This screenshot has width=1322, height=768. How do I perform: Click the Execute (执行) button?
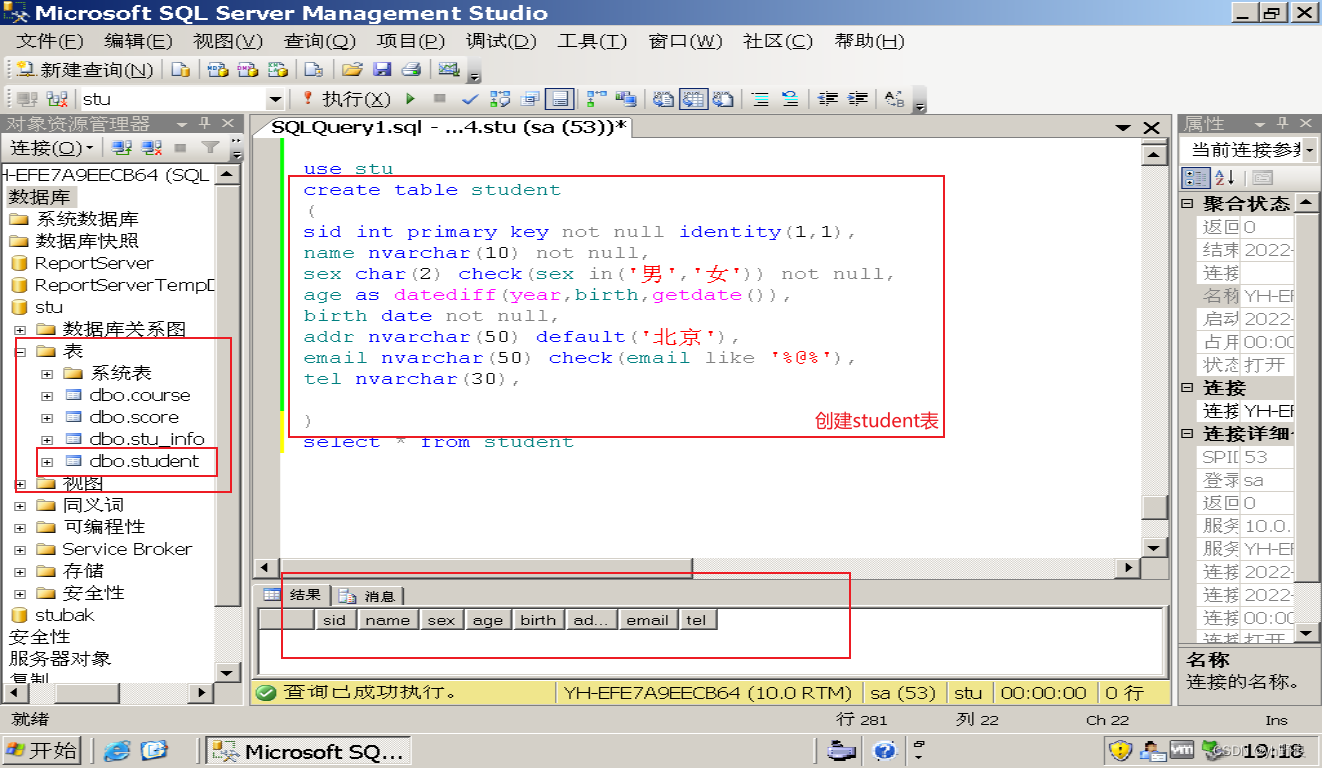coord(345,99)
